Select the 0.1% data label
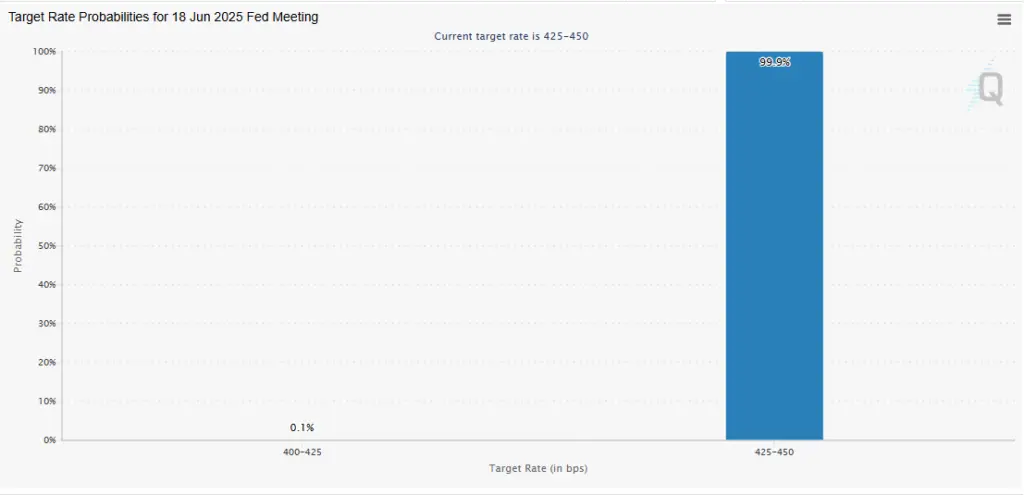 pos(302,427)
